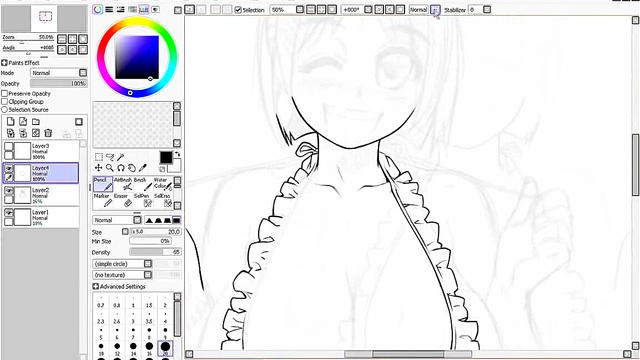Hide Layer4 using its eye icon

[9, 168]
